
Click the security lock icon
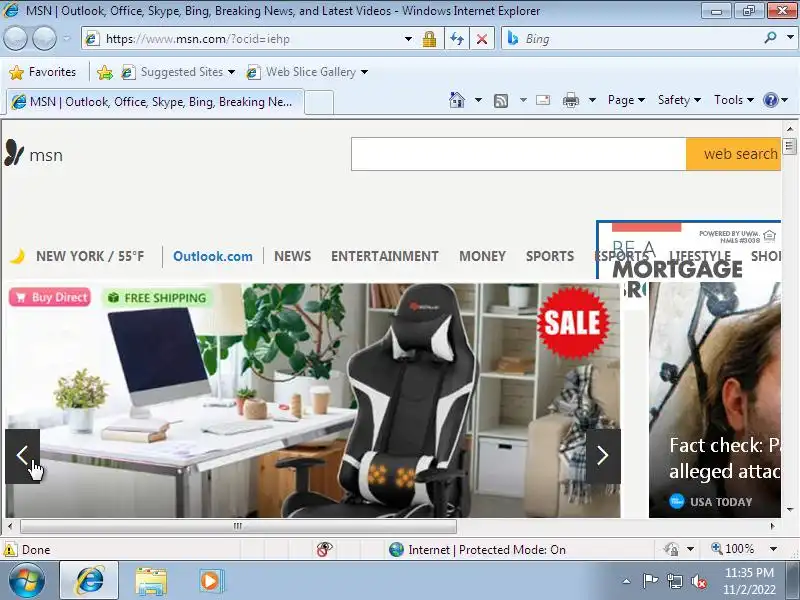pyautogui.click(x=429, y=39)
